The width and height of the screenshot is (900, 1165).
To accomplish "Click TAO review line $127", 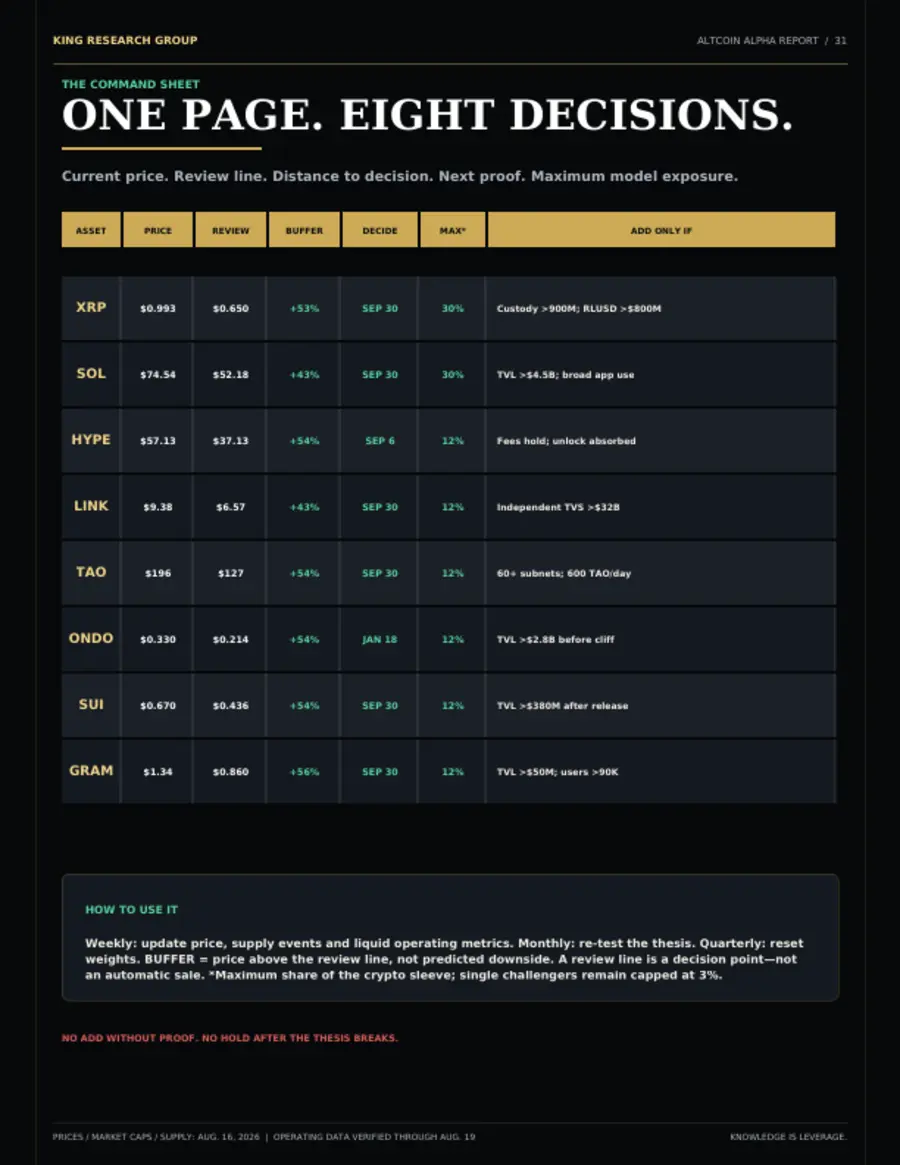I will coord(230,573).
